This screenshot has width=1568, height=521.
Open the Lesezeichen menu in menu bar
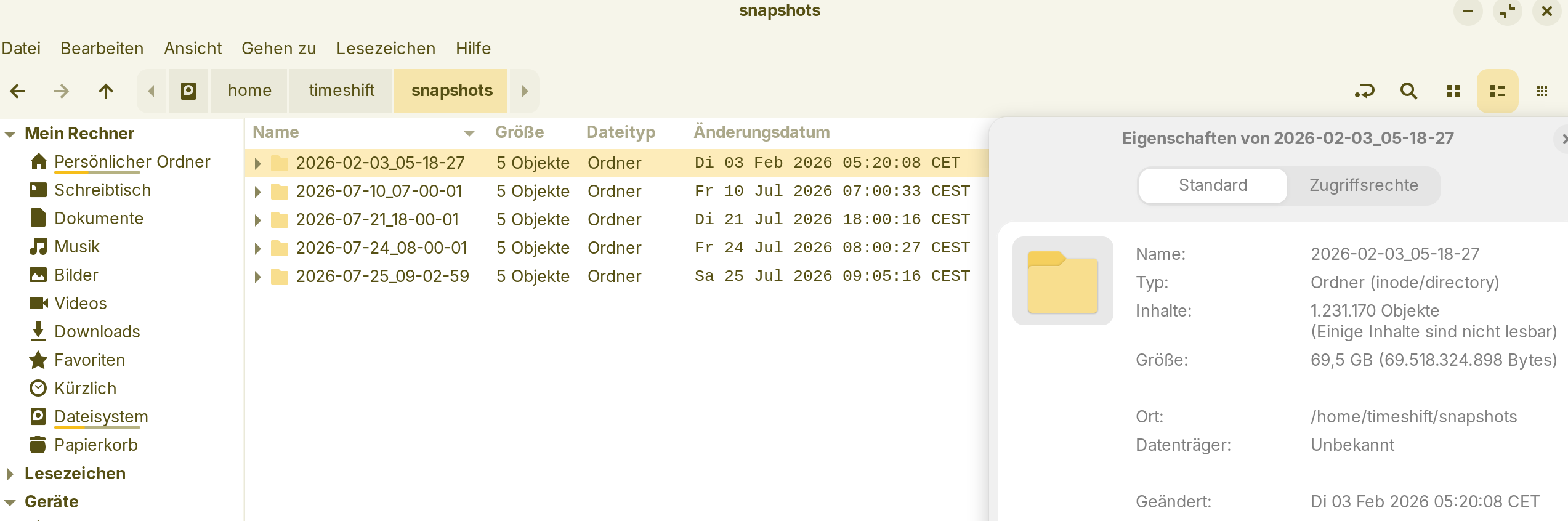point(386,48)
